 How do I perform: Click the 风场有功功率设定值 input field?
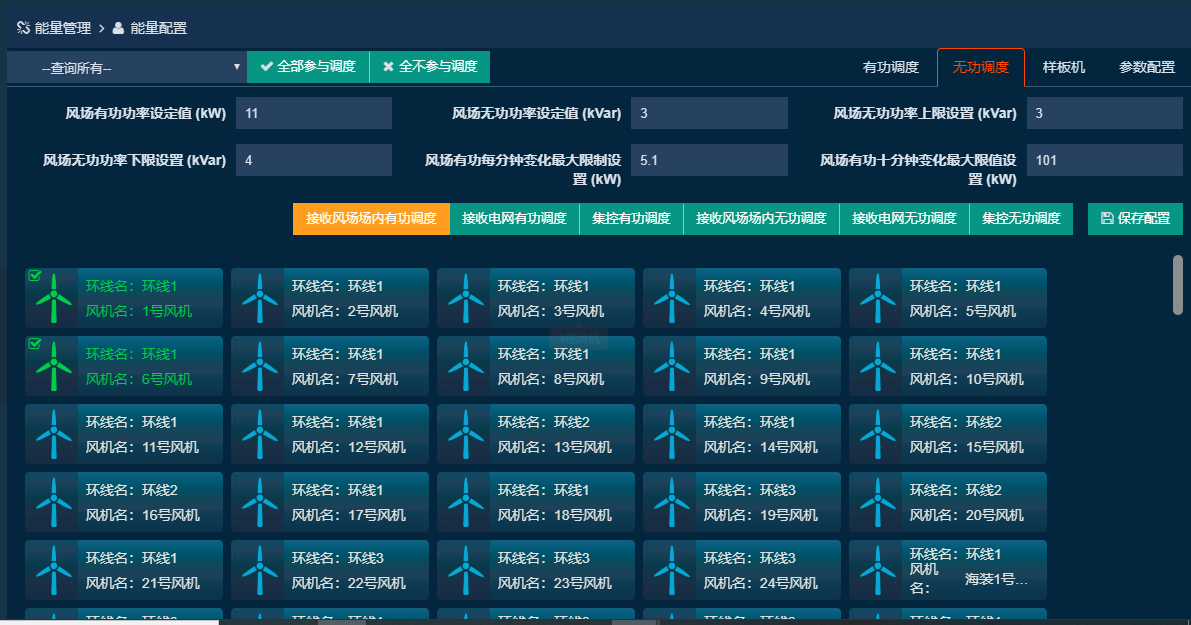tap(314, 112)
